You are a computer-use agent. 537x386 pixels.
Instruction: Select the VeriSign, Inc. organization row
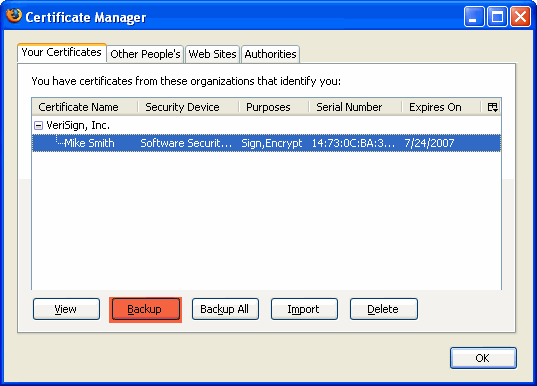tap(266, 125)
